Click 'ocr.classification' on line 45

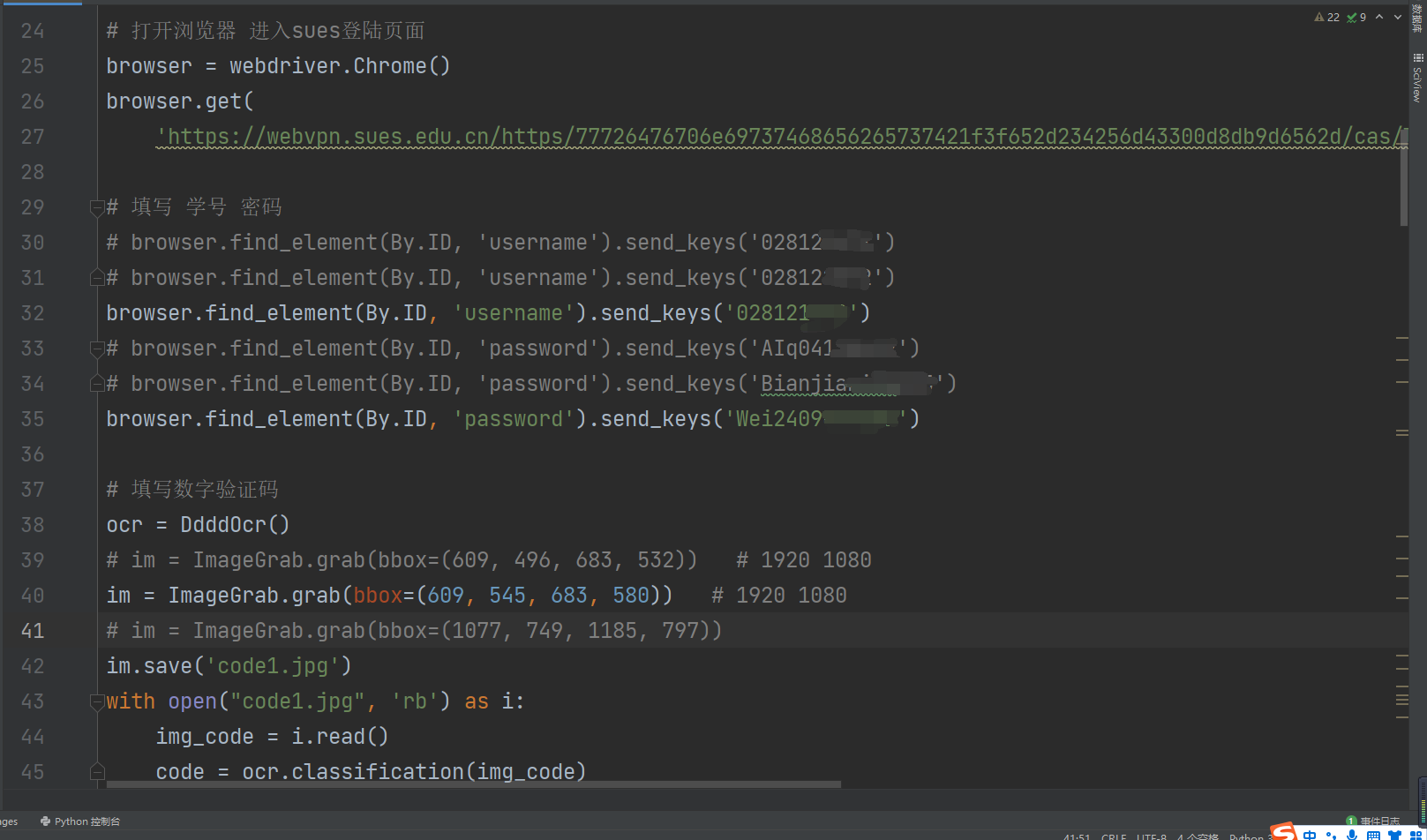point(353,772)
